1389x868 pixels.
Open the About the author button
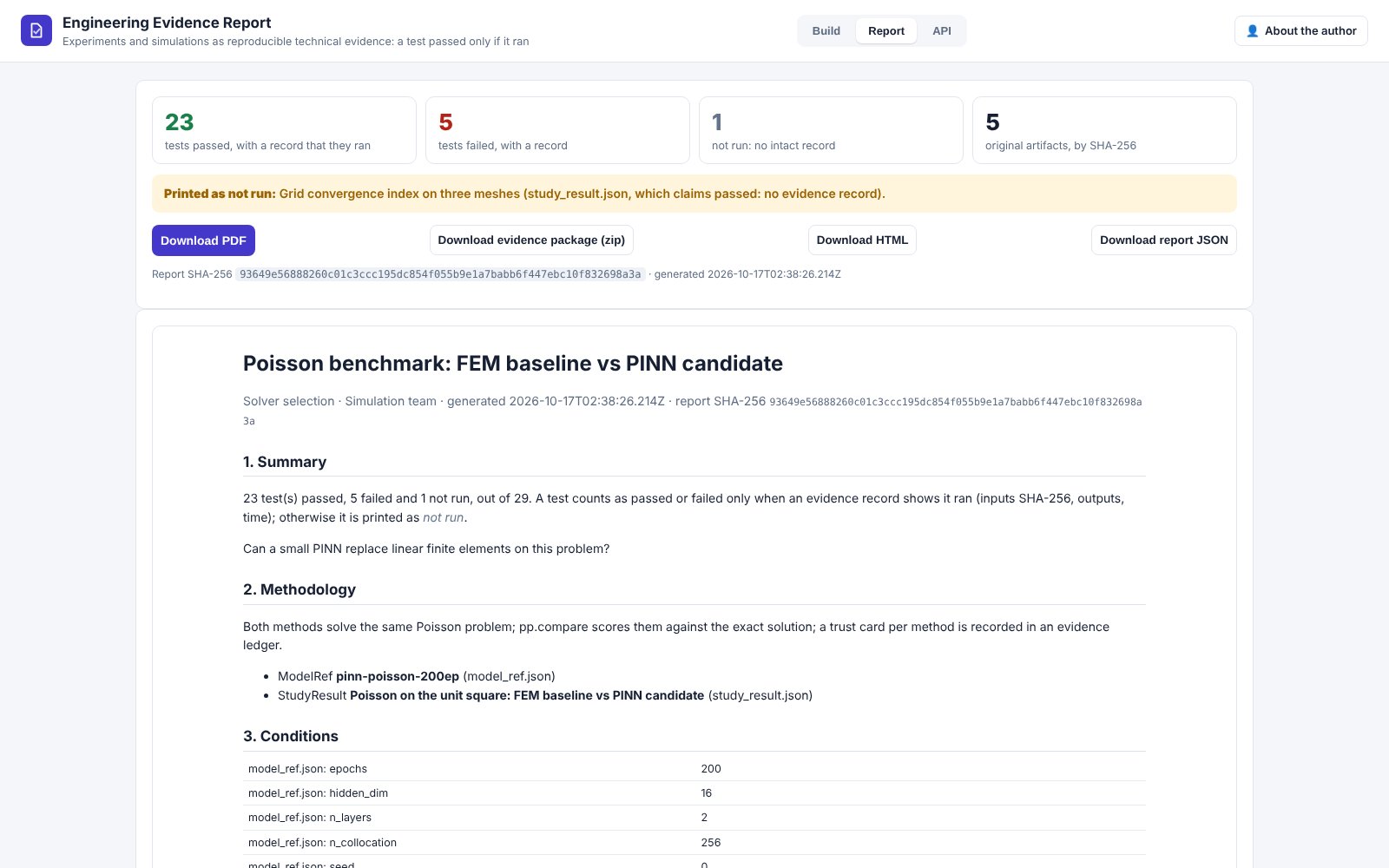(x=1300, y=31)
